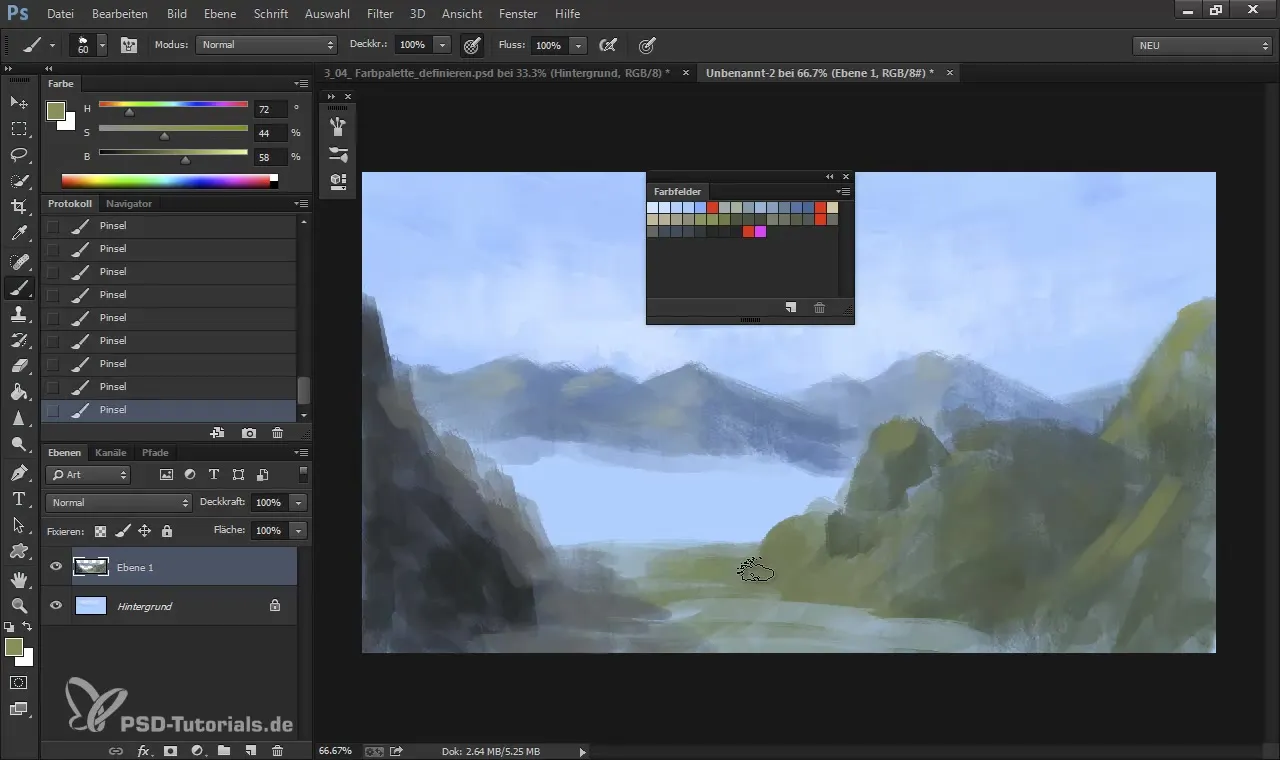The width and height of the screenshot is (1280, 760).
Task: Select the Clone Stamp tool
Action: click(x=19, y=314)
